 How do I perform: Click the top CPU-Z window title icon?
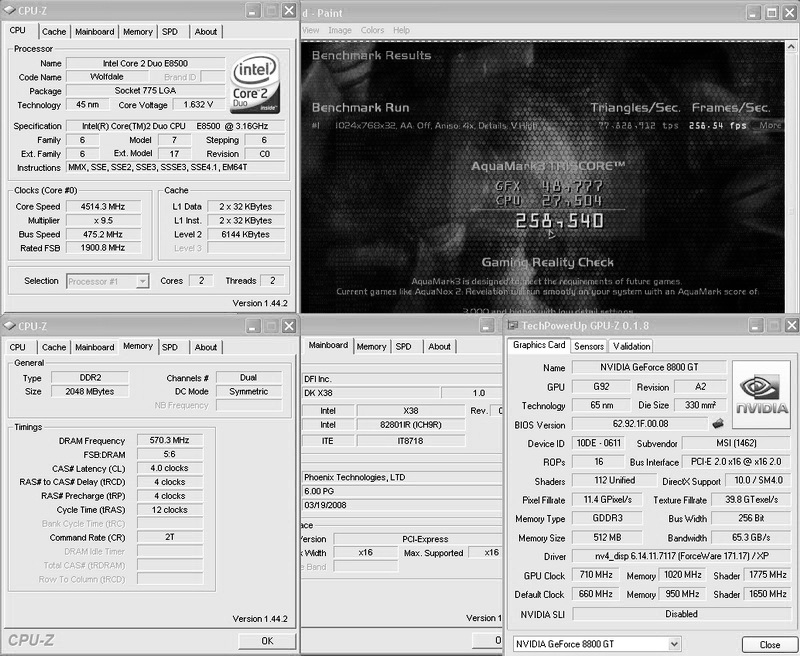(9, 10)
